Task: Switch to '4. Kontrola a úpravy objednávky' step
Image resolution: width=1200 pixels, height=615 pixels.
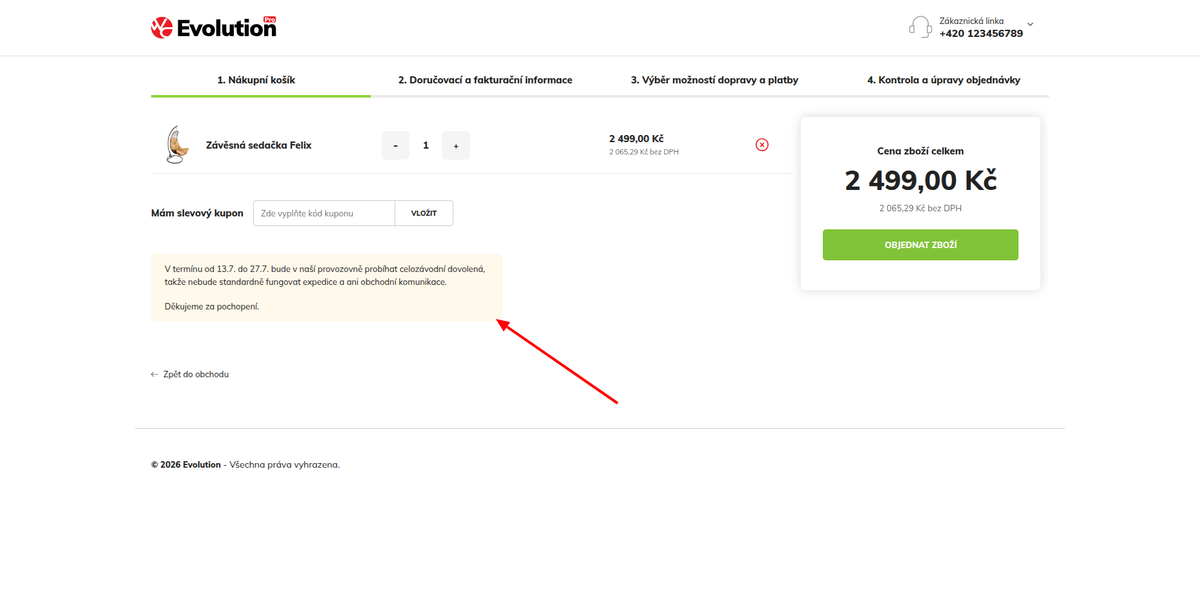Action: pyautogui.click(x=944, y=80)
